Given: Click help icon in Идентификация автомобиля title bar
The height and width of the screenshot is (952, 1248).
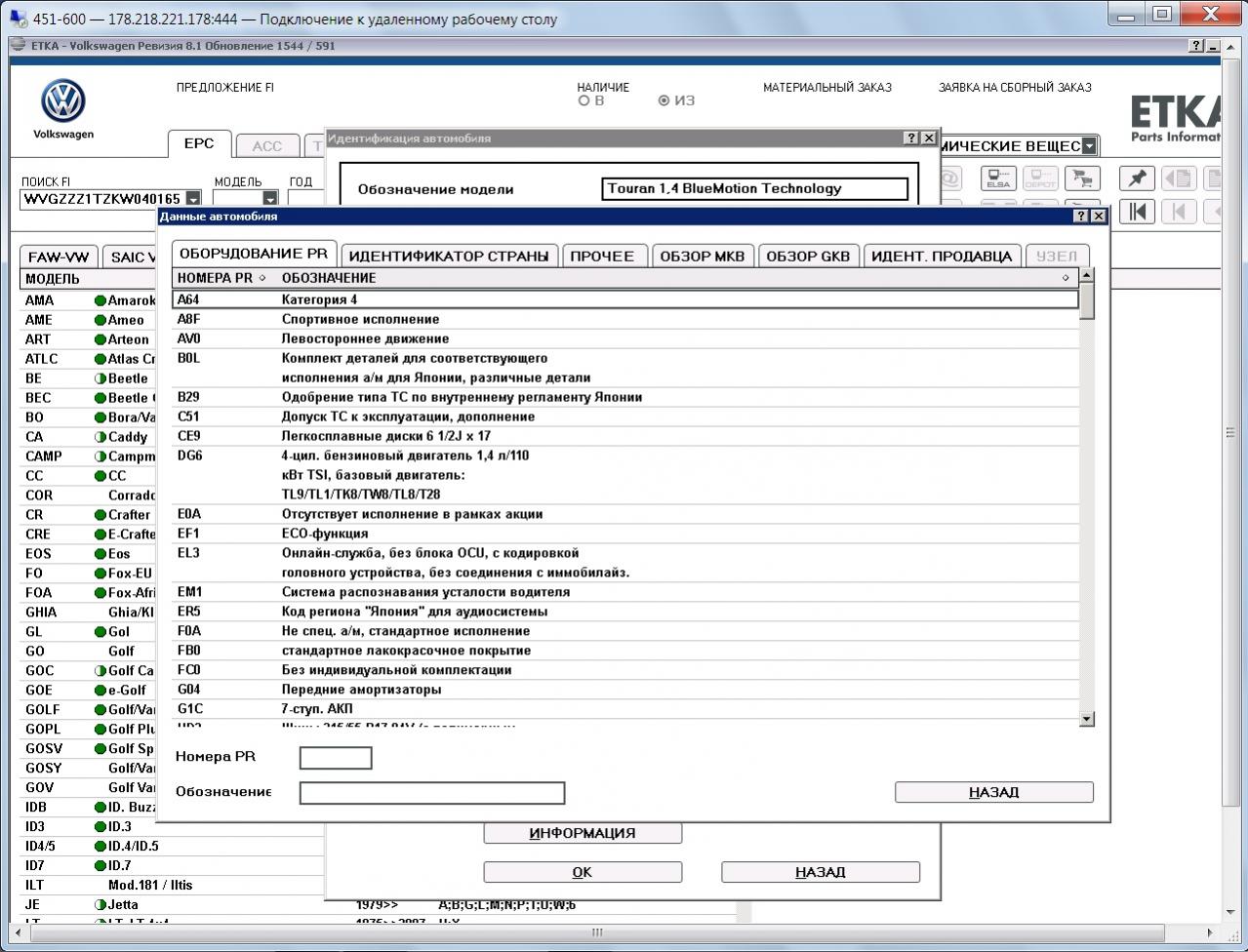Looking at the screenshot, I should [911, 139].
